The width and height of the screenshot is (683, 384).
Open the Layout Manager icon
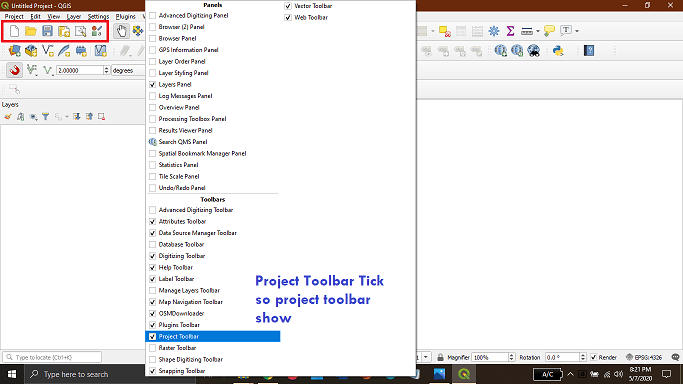click(x=81, y=31)
